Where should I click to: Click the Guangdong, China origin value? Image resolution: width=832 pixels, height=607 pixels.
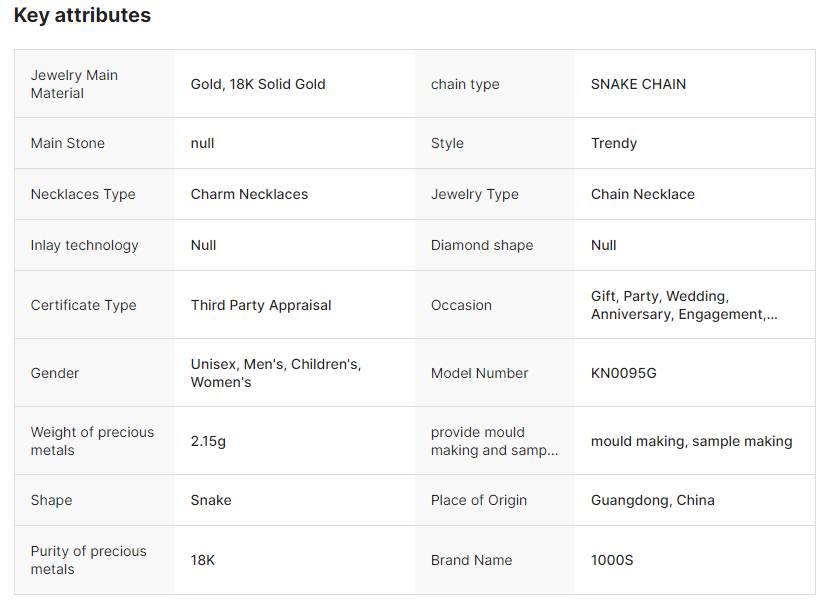point(652,500)
